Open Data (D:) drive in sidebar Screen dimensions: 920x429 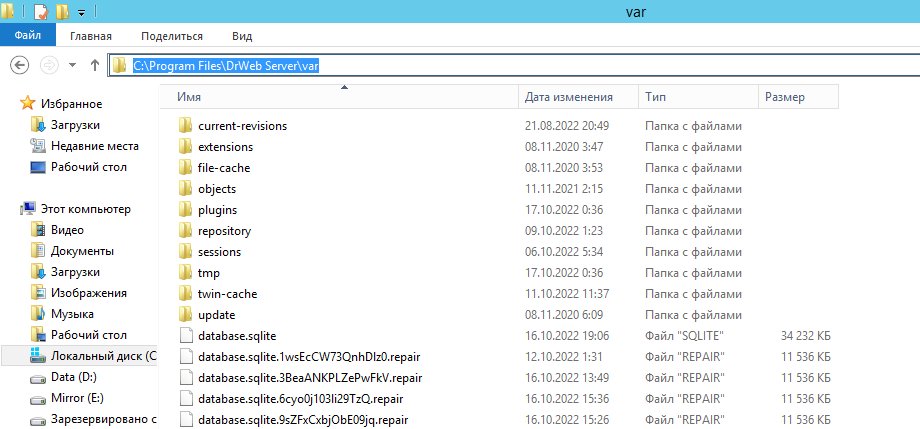coord(75,377)
